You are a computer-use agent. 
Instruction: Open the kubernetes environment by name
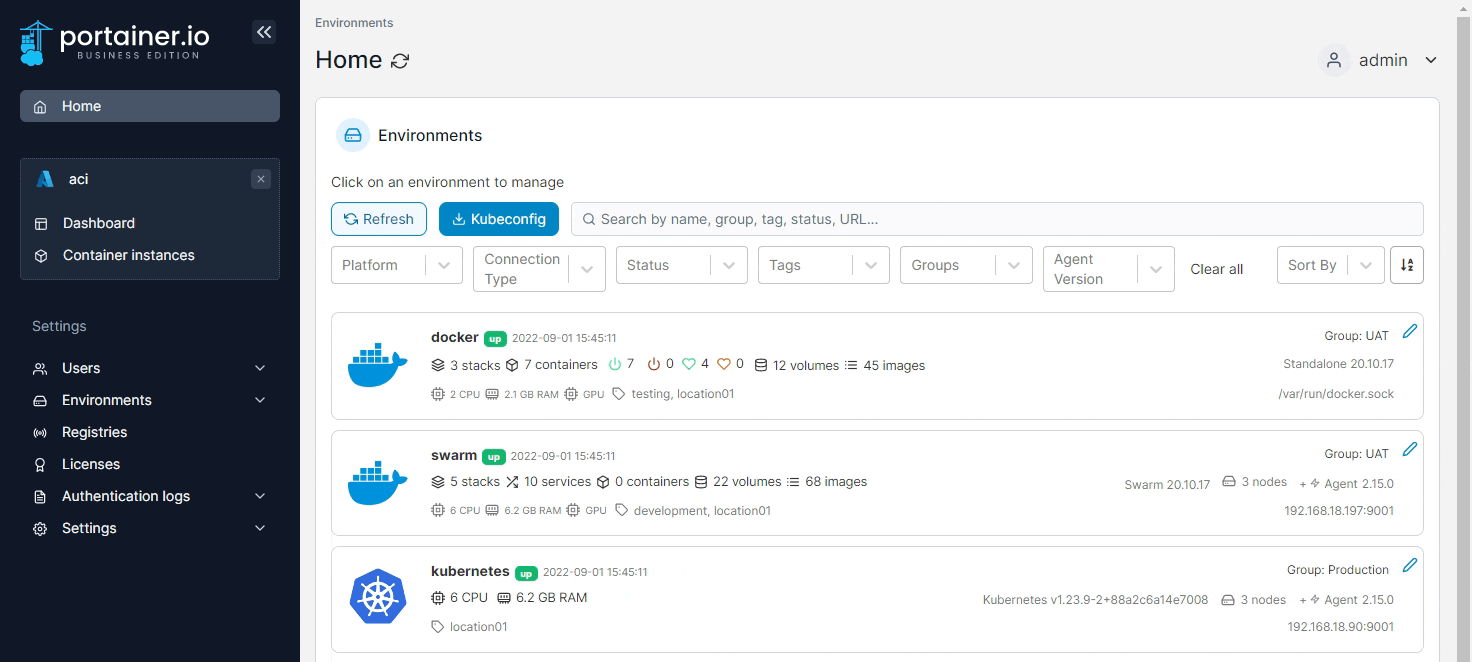pos(470,571)
